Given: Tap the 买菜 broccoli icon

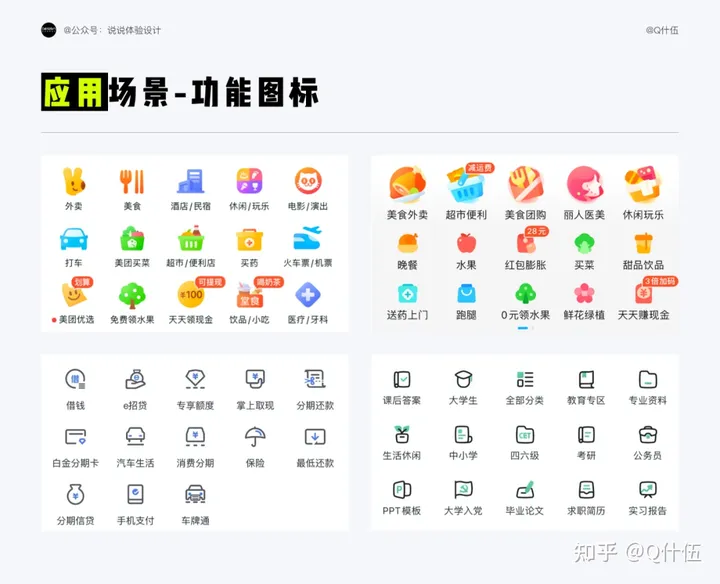Looking at the screenshot, I should tap(584, 243).
